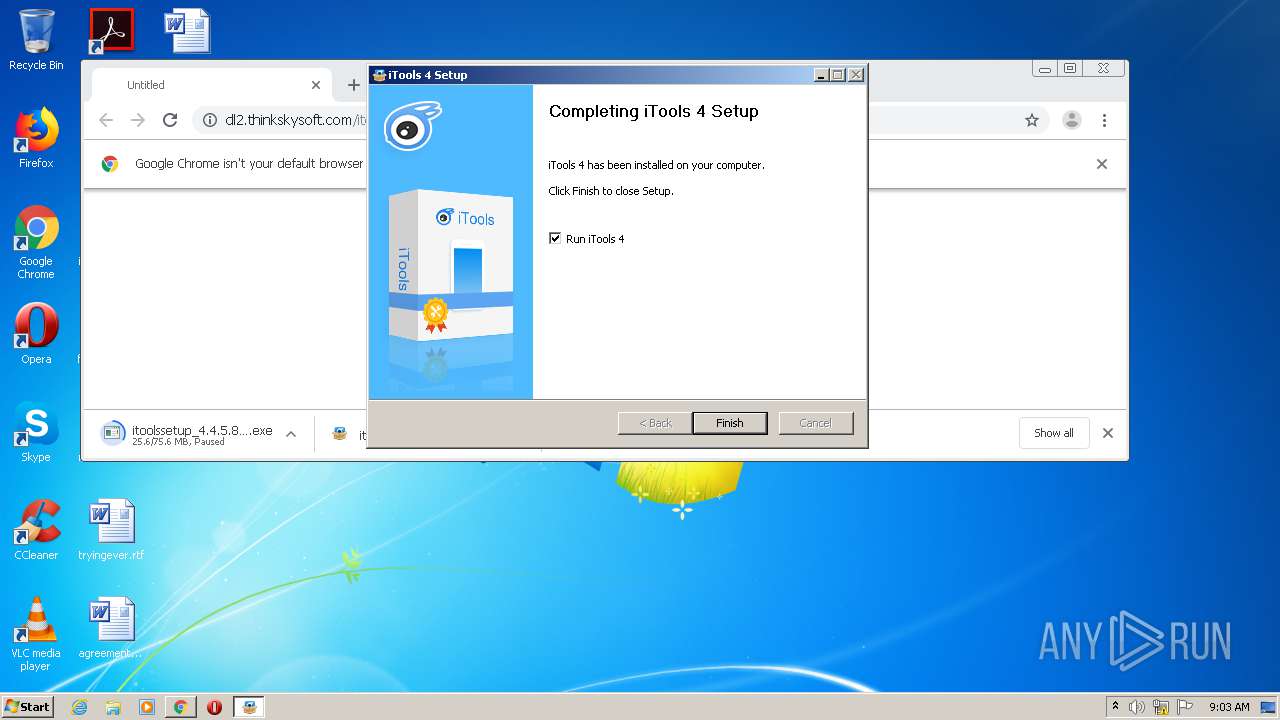Click the disabled Back button
Viewport: 1280px width, 720px height.
(x=655, y=423)
